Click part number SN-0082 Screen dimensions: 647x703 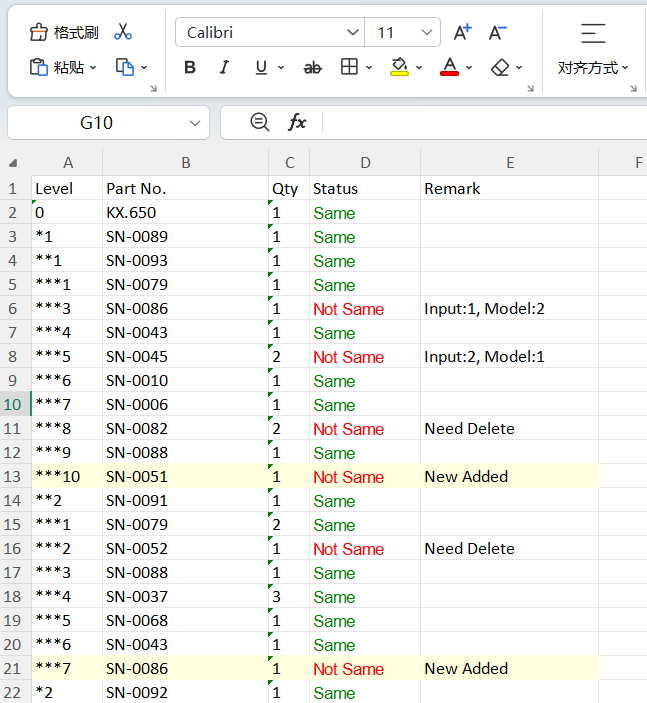(186, 429)
